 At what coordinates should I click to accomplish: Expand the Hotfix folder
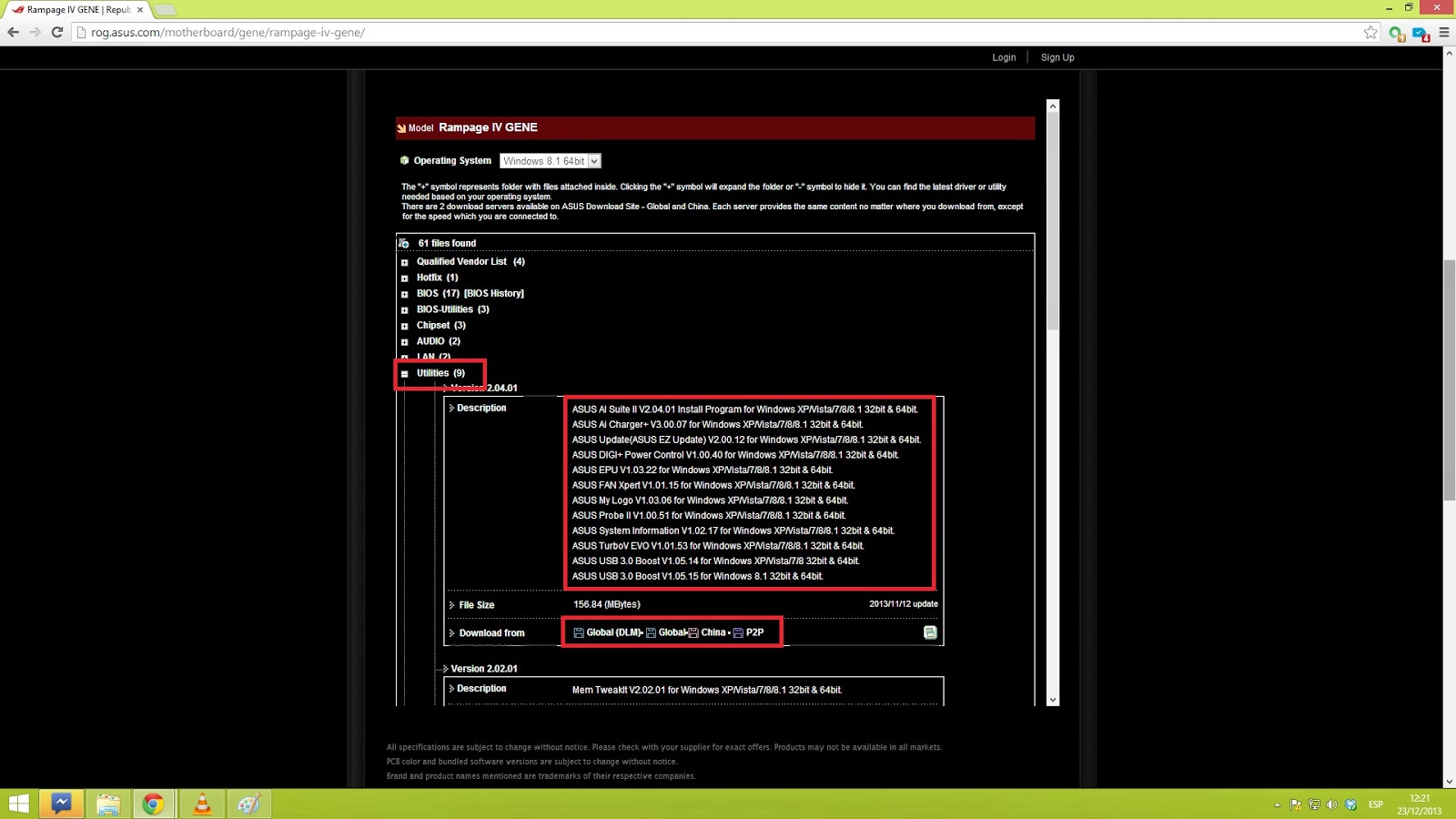point(405,278)
